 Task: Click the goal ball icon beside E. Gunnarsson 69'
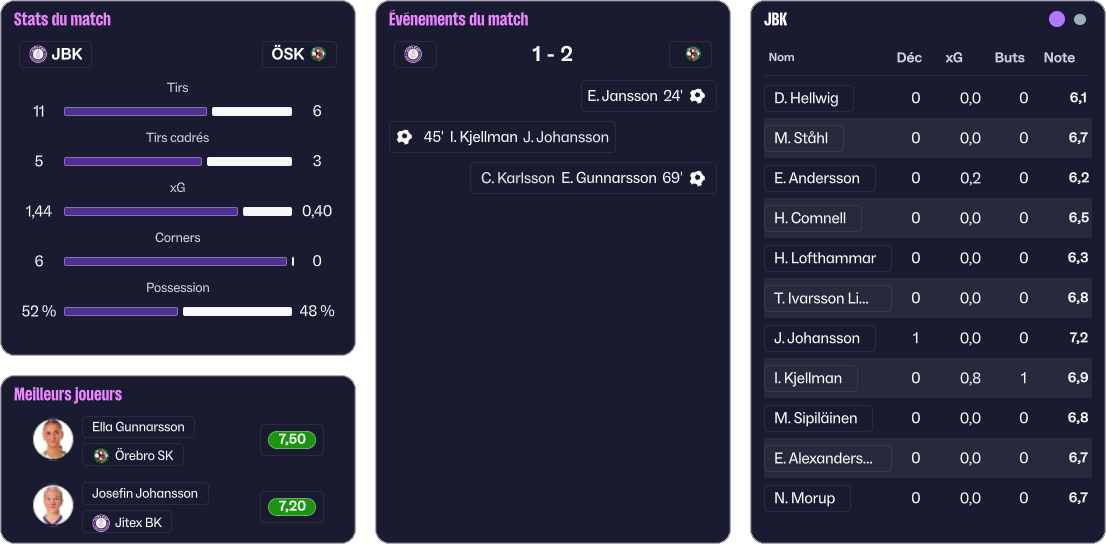coord(698,178)
